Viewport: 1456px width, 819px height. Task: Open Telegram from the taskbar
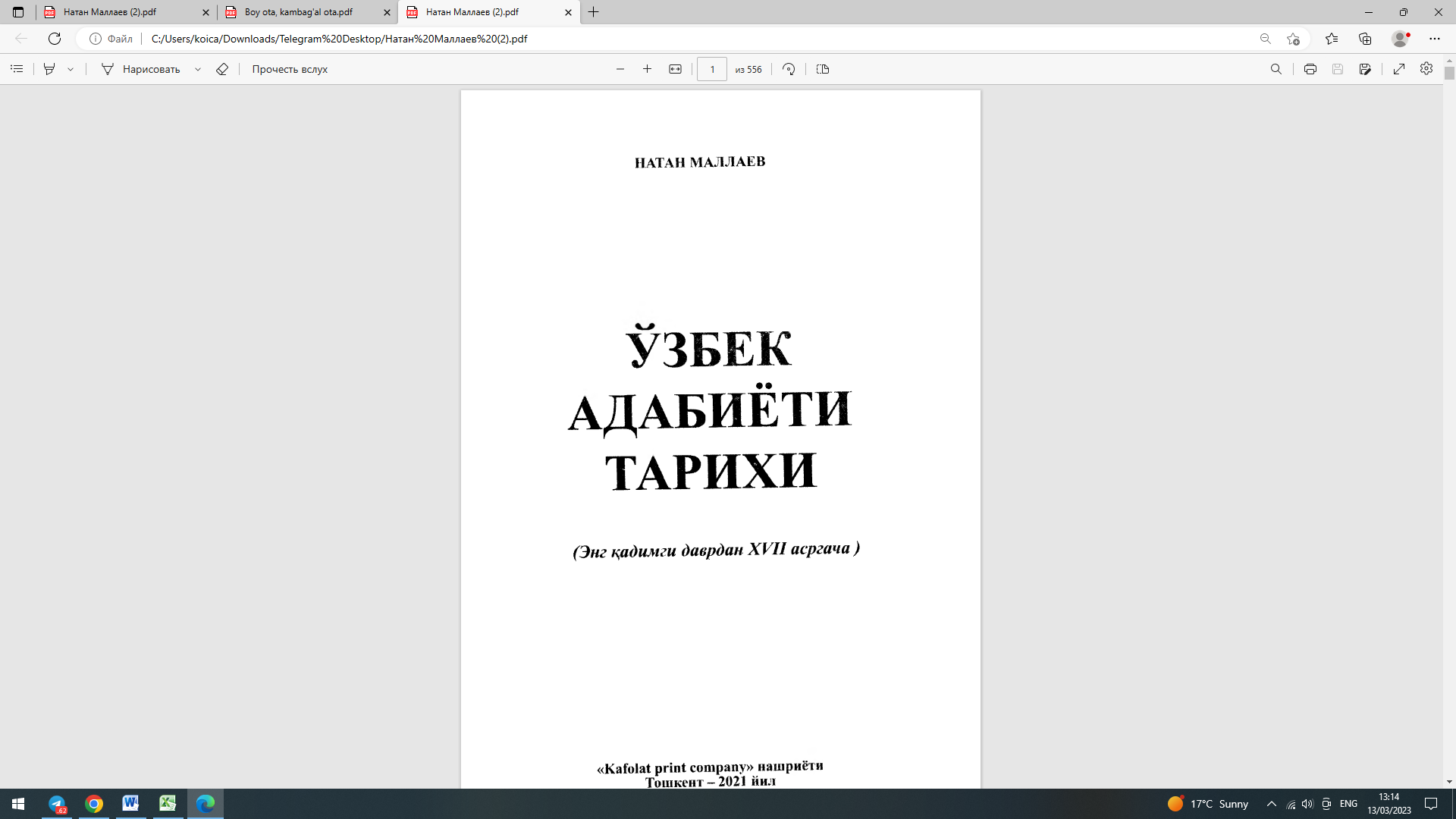coord(57,804)
